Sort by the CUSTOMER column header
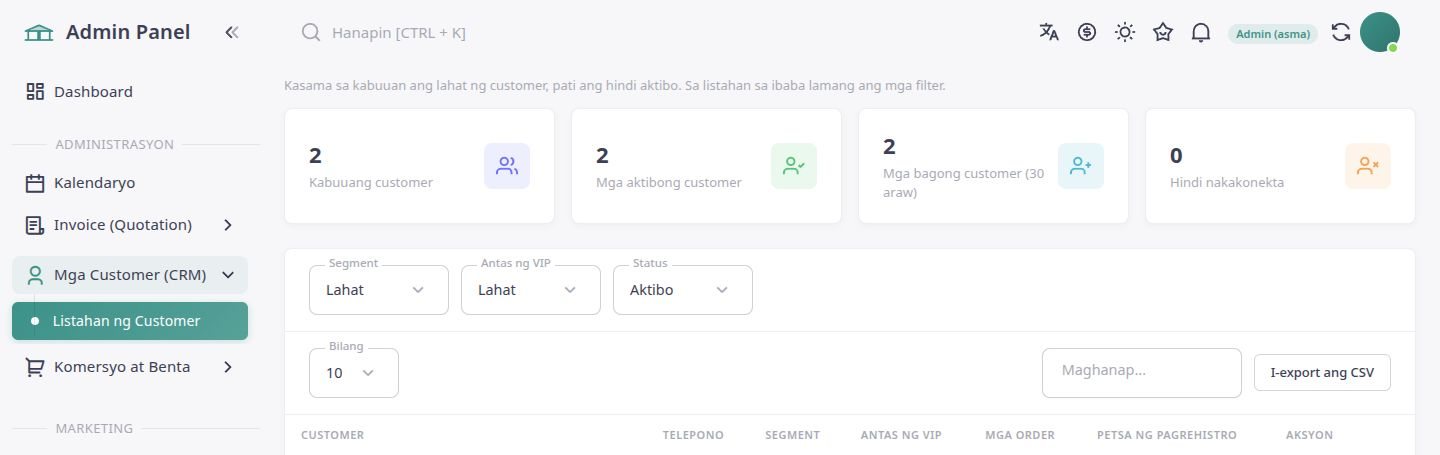 pos(333,435)
